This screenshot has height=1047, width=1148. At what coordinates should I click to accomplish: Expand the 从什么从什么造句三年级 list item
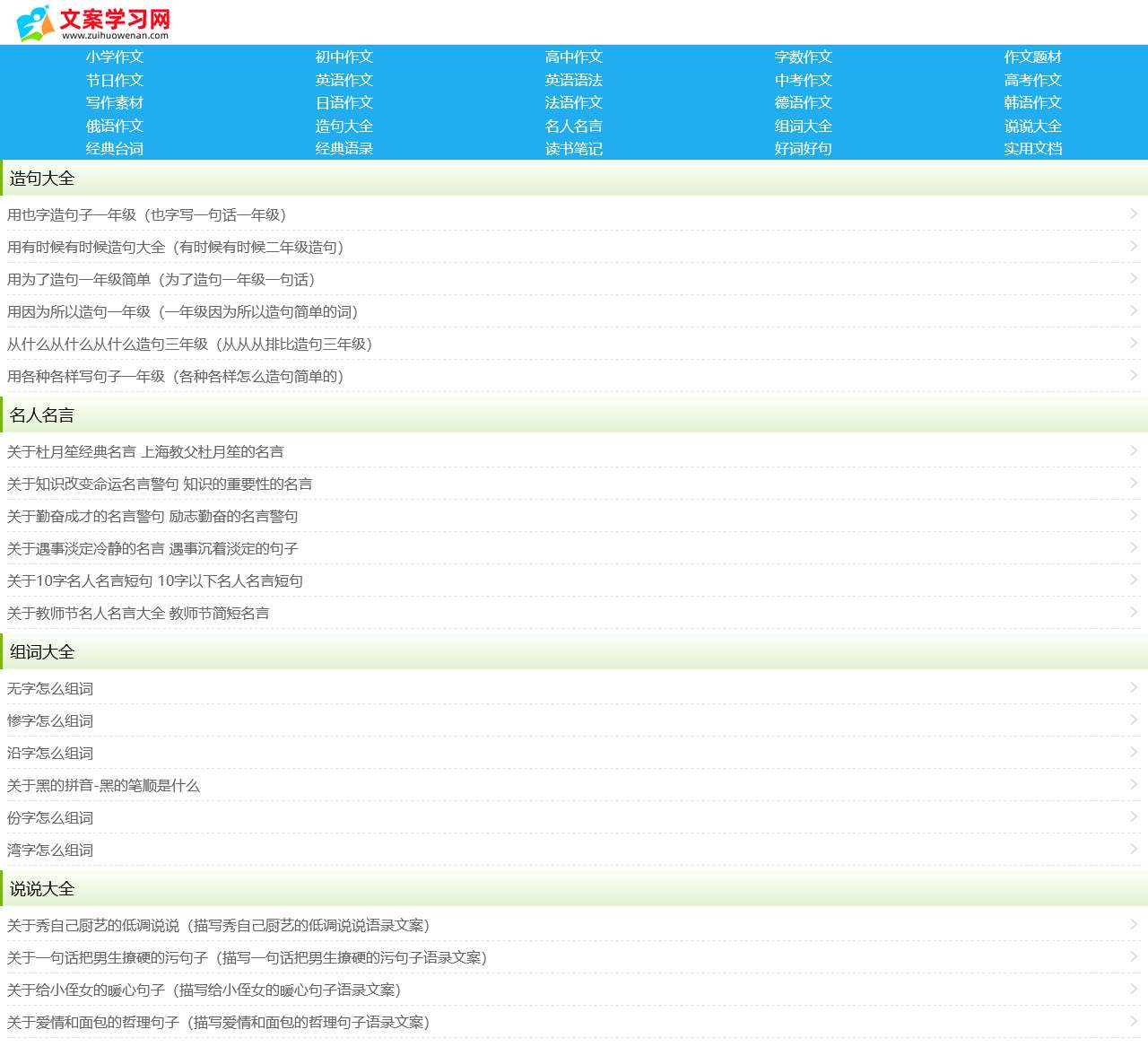coord(190,344)
